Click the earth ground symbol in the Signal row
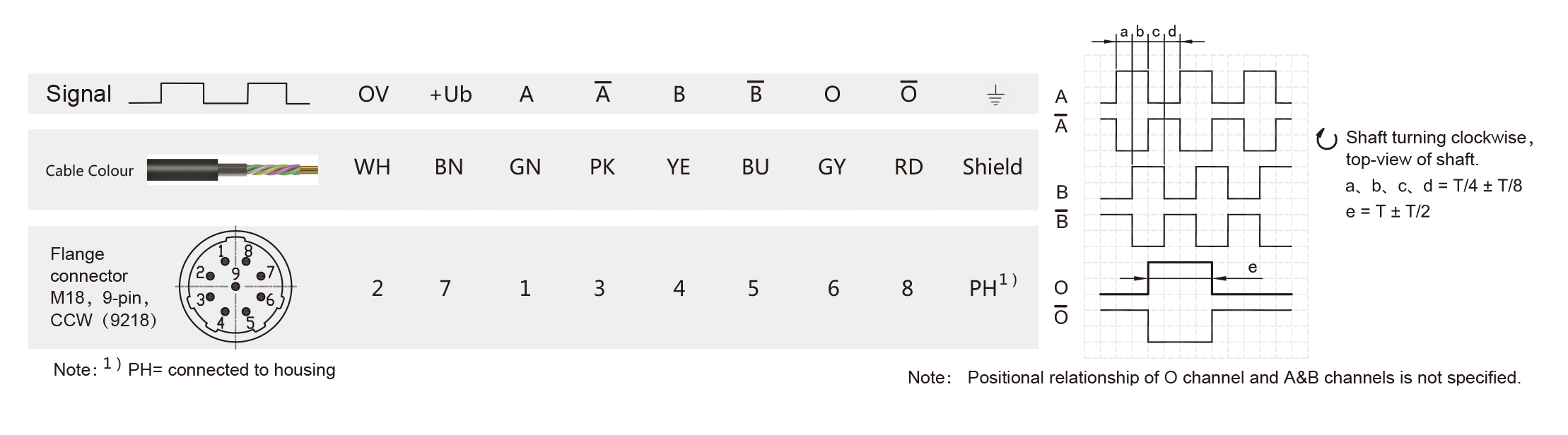Viewport: 1568px width, 435px height. (x=995, y=95)
